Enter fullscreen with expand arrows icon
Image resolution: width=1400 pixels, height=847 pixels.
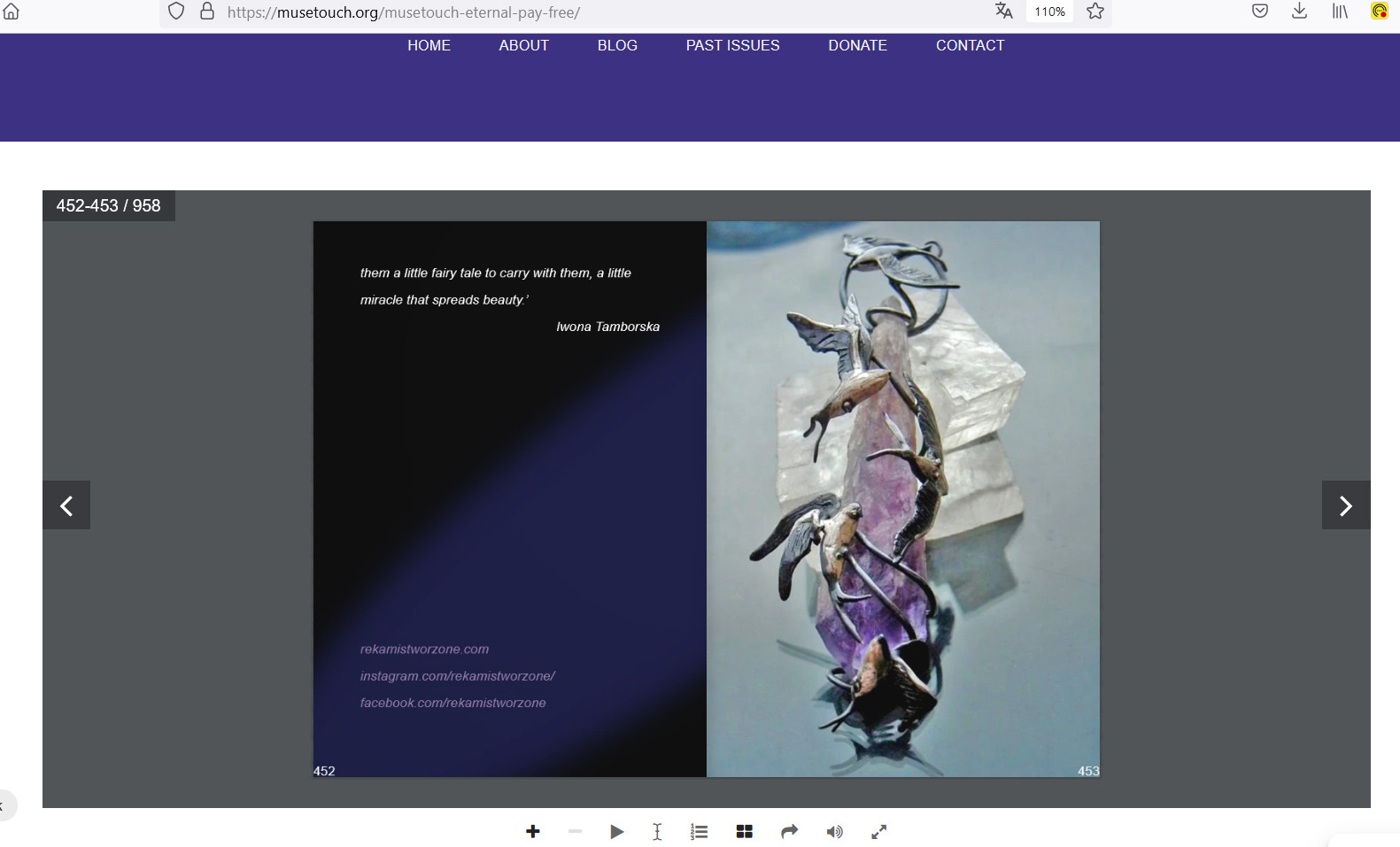pyautogui.click(x=878, y=831)
